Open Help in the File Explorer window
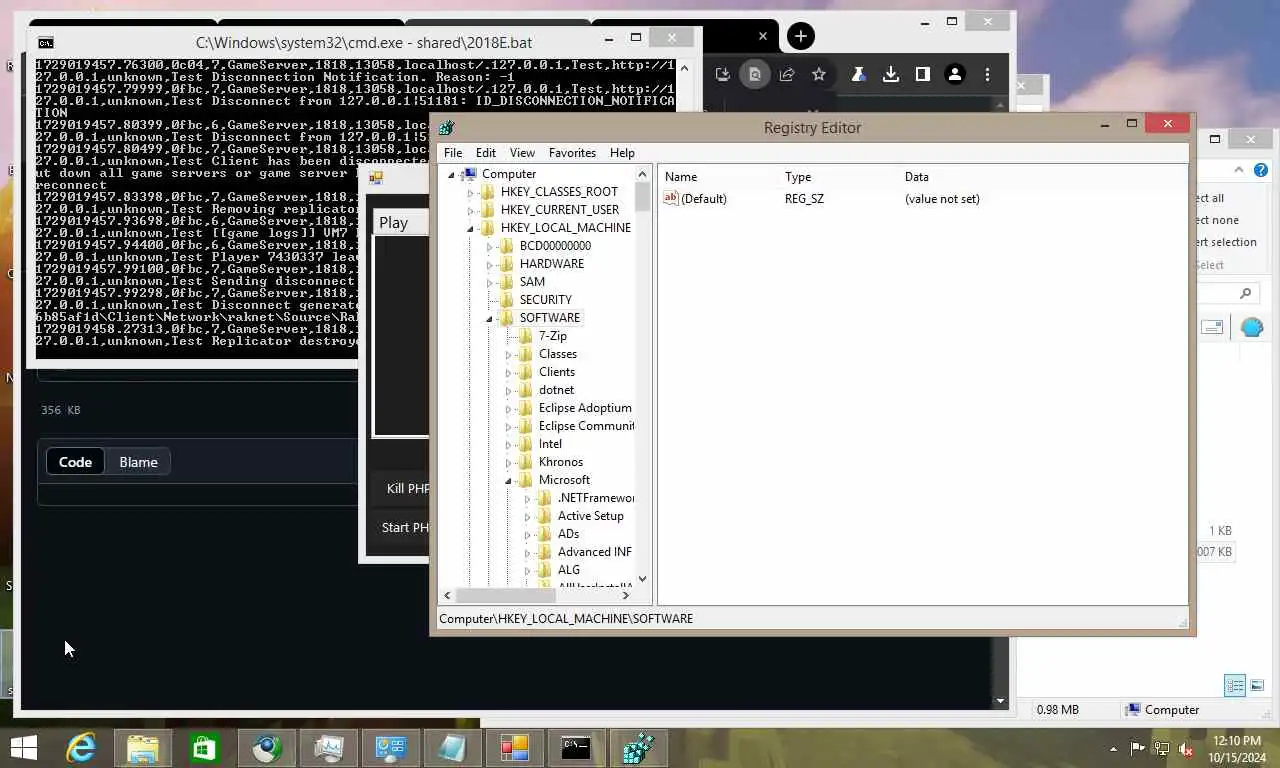 (x=1261, y=170)
